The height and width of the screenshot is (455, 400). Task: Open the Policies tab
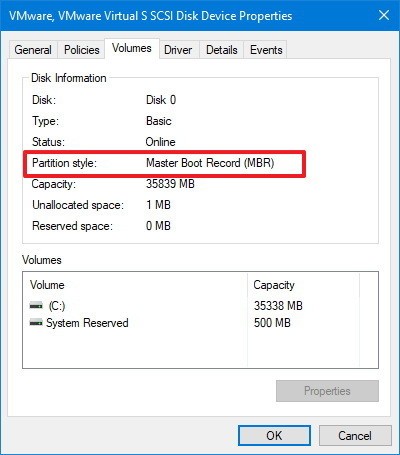click(82, 50)
